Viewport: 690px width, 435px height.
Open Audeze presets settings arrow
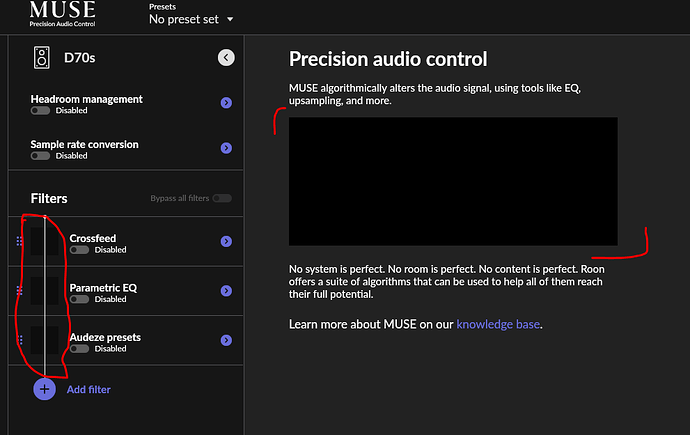[x=226, y=340]
